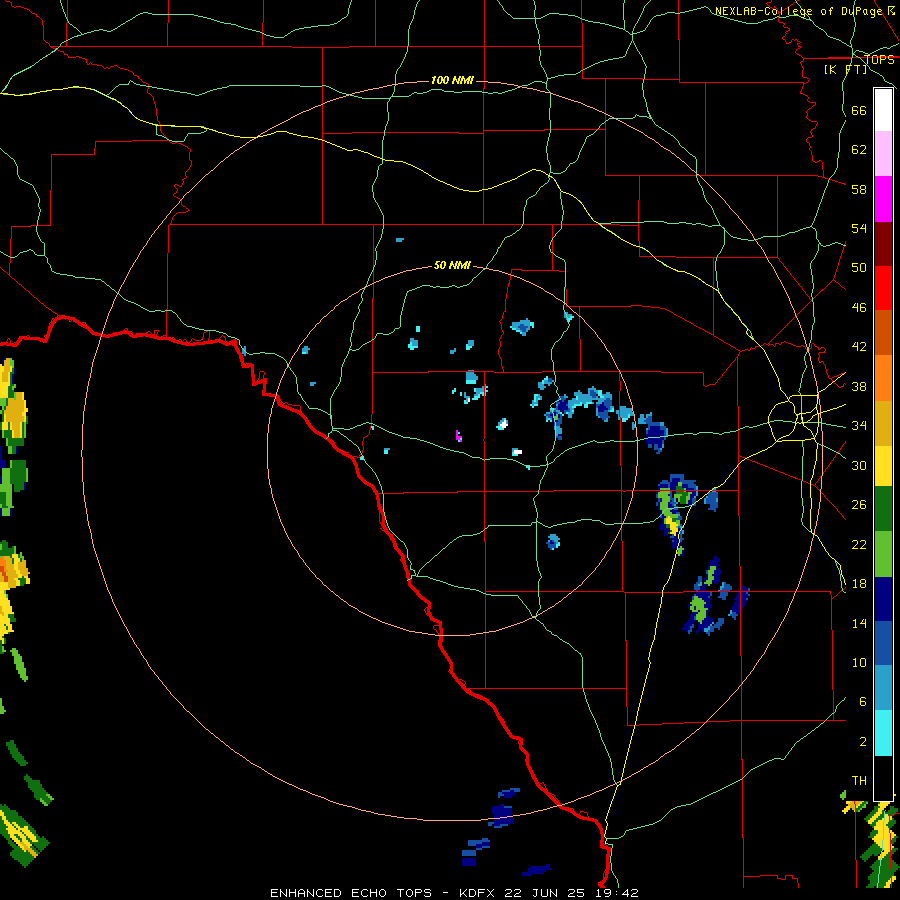Select the light green legend color band
The height and width of the screenshot is (900, 900).
883,554
